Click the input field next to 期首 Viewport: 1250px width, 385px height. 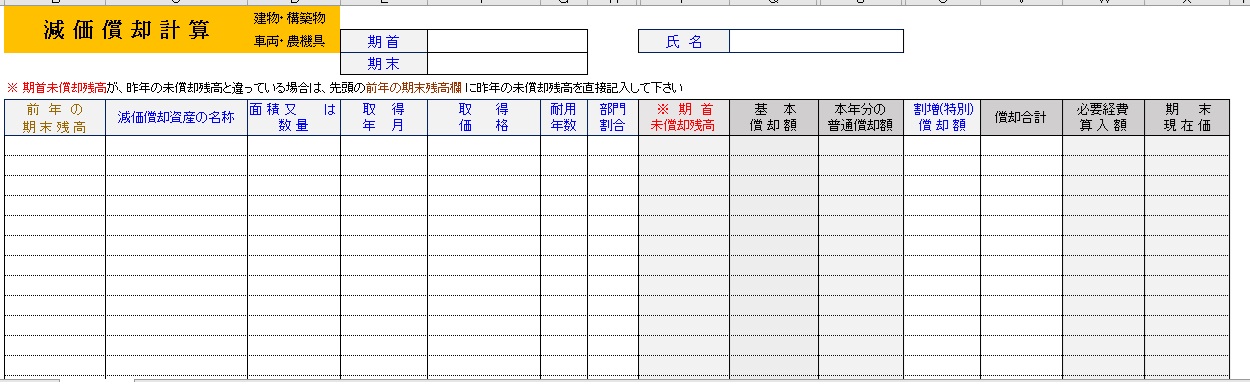[507, 41]
